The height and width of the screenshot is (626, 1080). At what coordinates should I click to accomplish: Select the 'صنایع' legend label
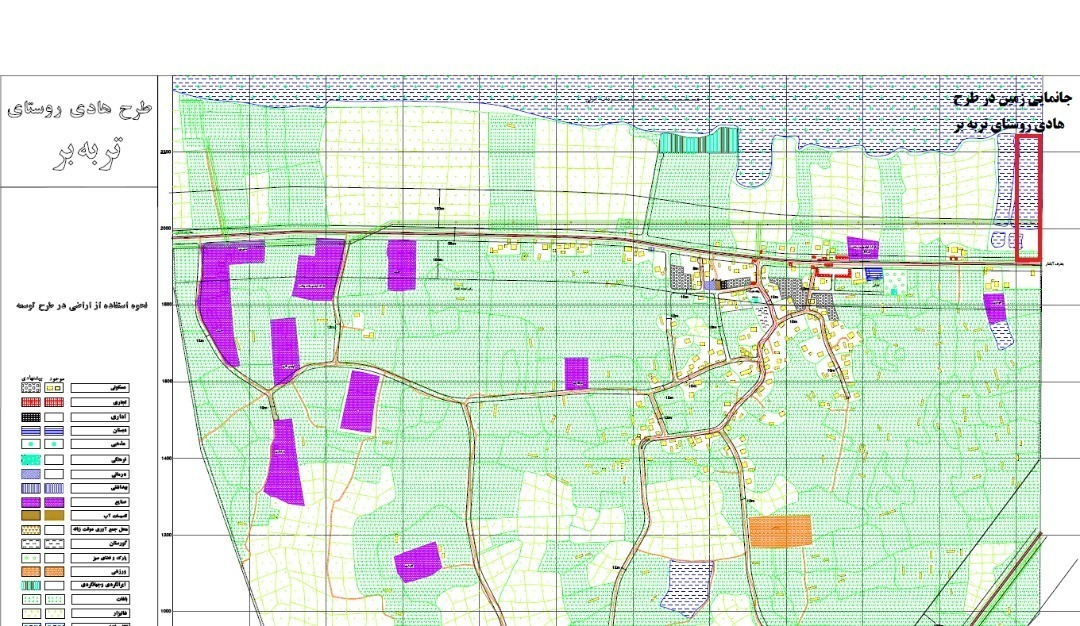99,503
